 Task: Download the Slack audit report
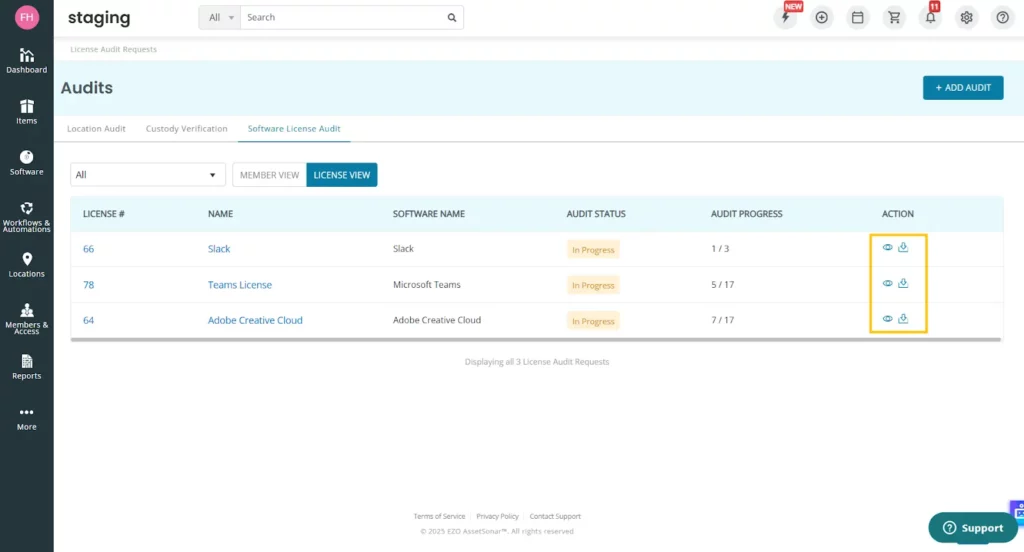(x=903, y=248)
